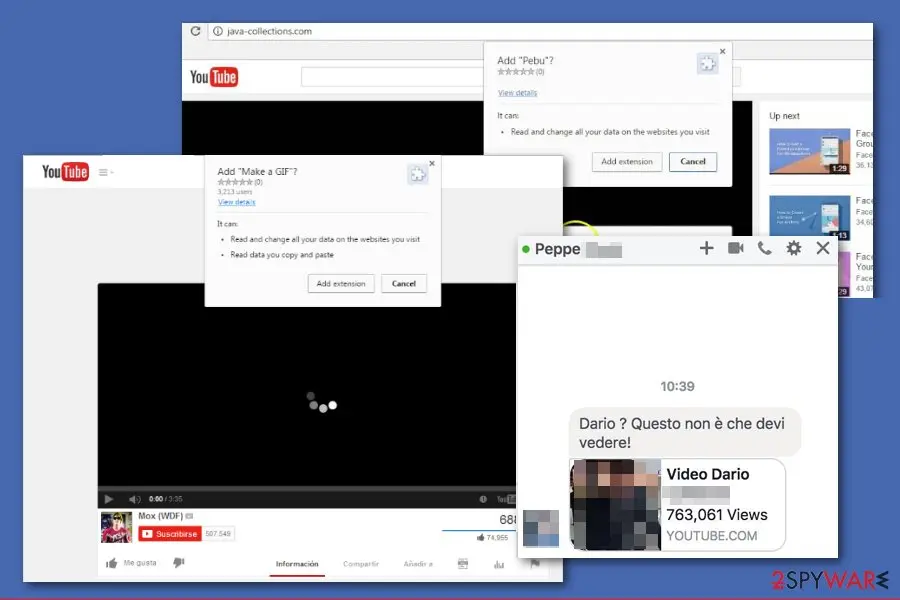The image size is (900, 600).
Task: Start a video call with Peppe
Action: [736, 248]
